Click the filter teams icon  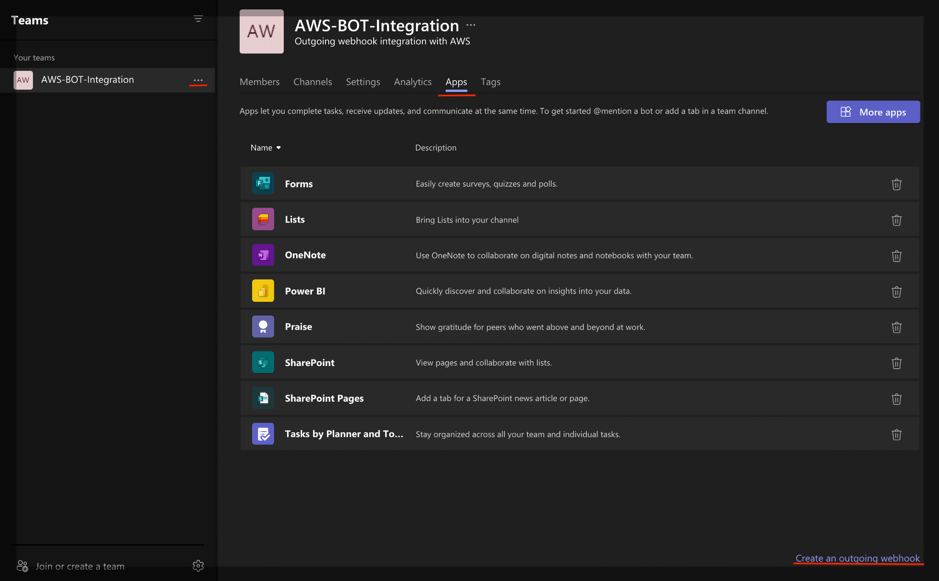[198, 19]
